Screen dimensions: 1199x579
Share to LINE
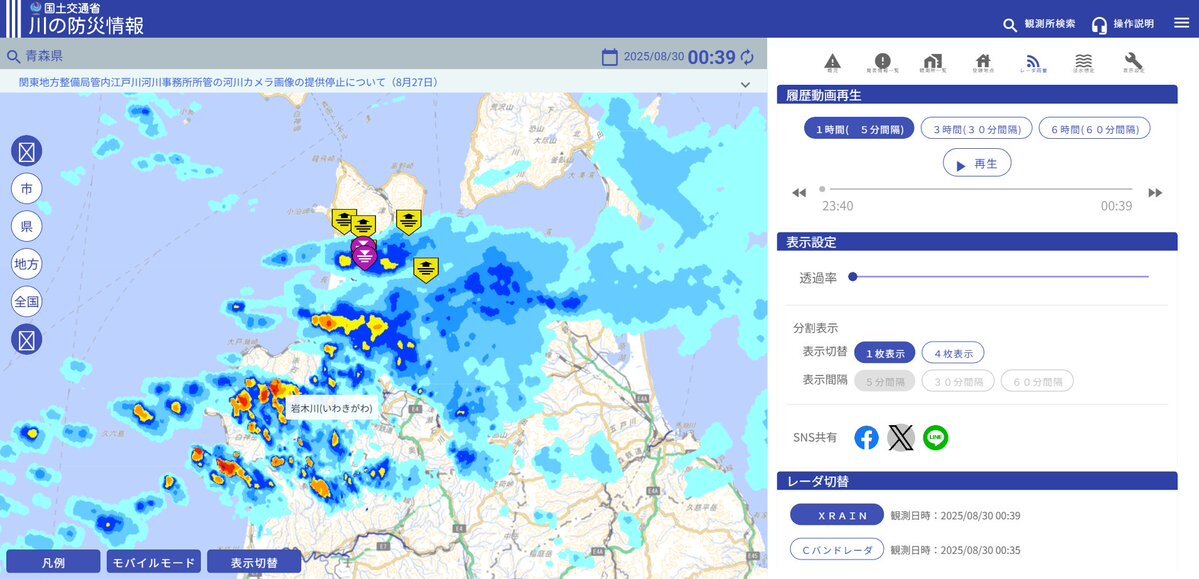click(936, 438)
